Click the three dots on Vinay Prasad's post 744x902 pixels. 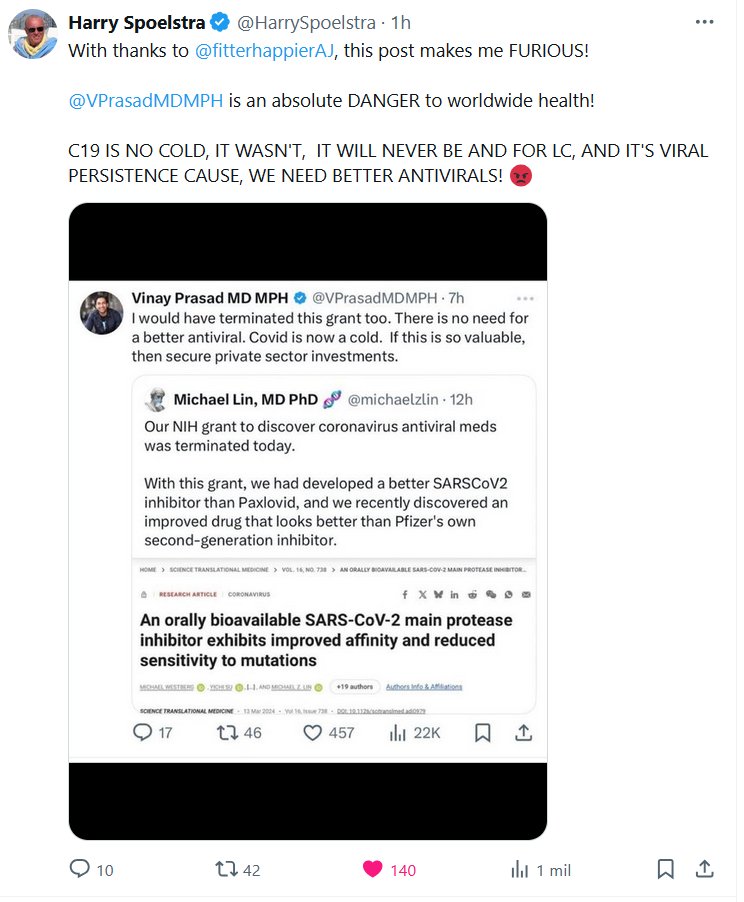tap(525, 298)
